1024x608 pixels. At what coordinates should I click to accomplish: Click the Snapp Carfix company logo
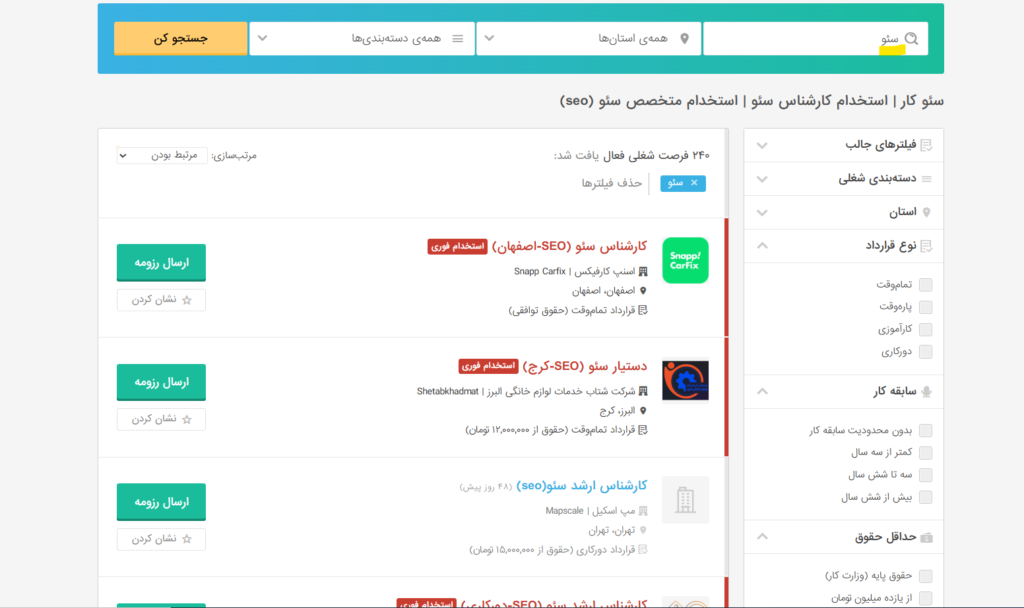685,261
